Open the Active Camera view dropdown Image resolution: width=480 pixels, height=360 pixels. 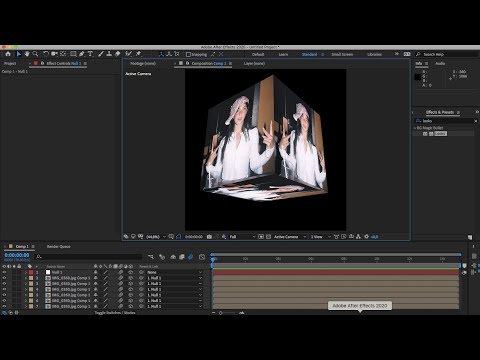coord(290,237)
